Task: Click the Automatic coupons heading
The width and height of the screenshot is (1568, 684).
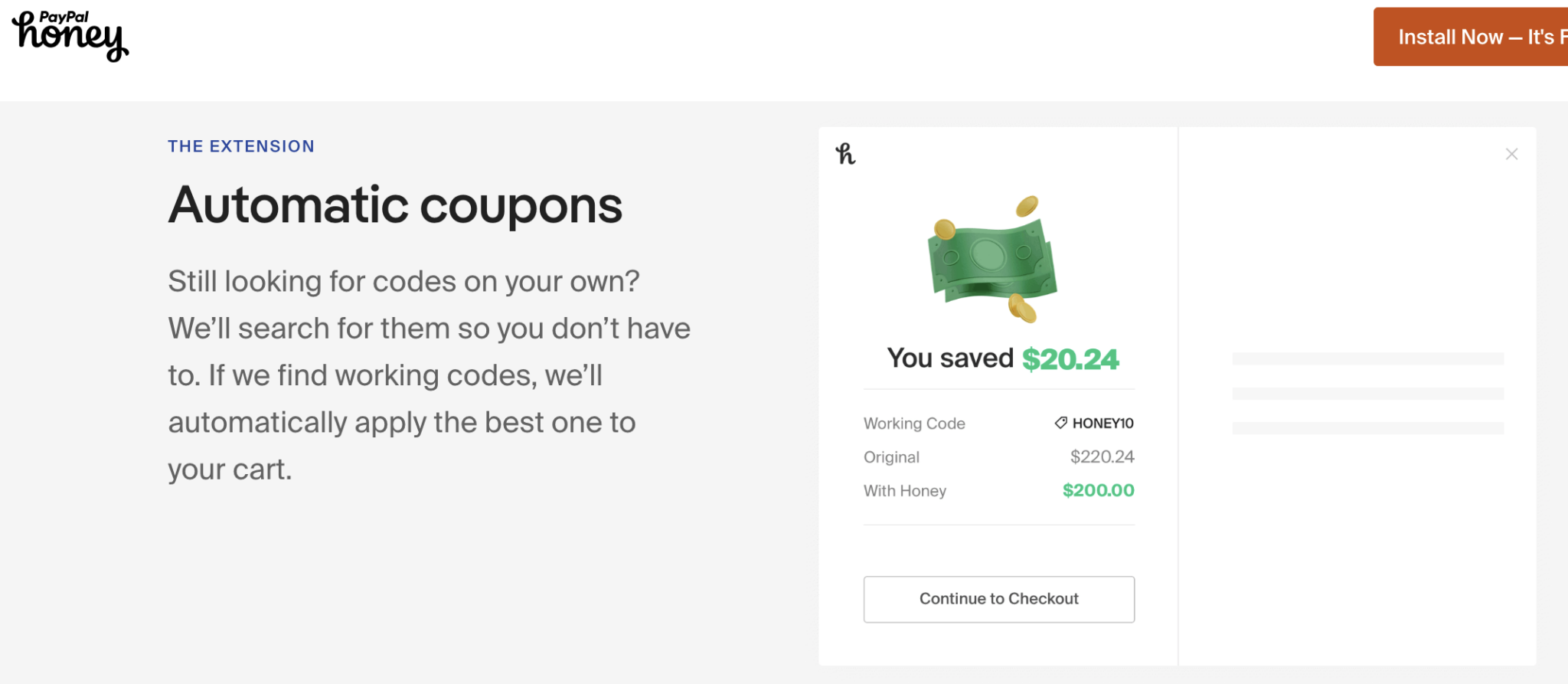Action: point(395,205)
